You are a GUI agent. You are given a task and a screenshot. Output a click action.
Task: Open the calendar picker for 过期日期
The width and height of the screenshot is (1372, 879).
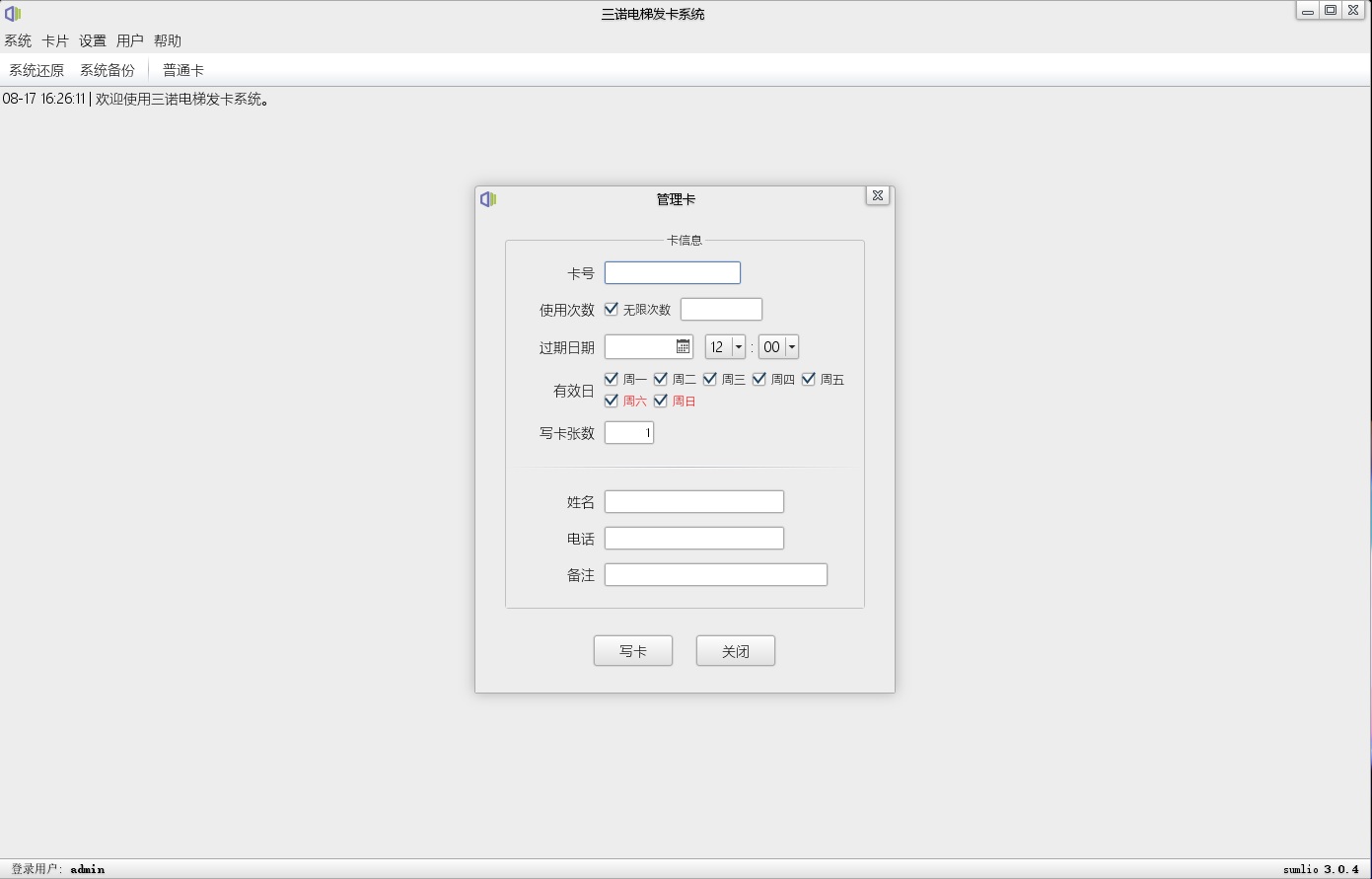pos(683,346)
